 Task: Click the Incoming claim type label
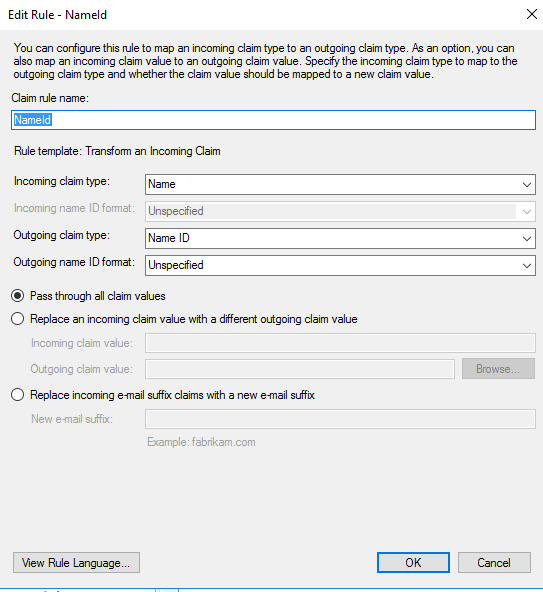point(62,181)
